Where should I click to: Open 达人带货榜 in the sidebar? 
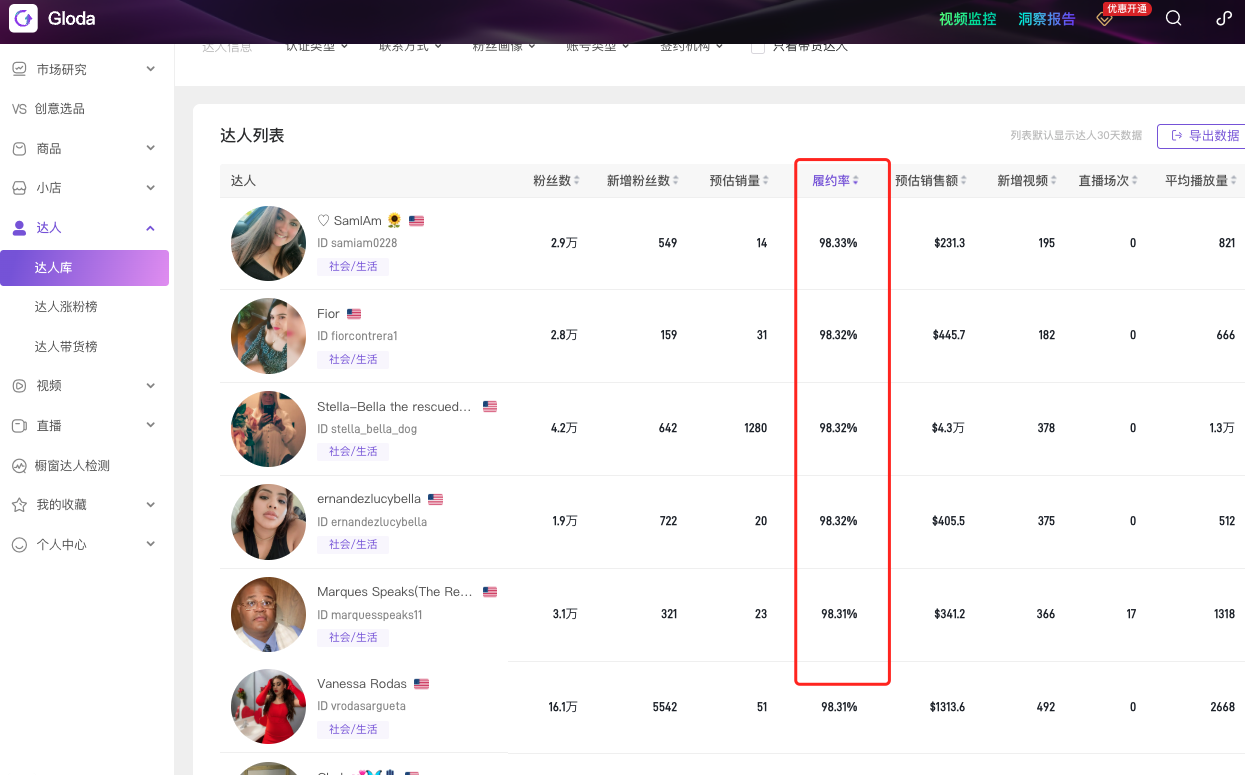(66, 347)
